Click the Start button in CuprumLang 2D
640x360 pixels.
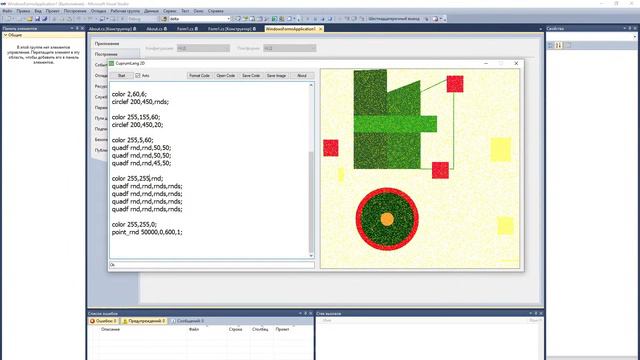[x=122, y=76]
